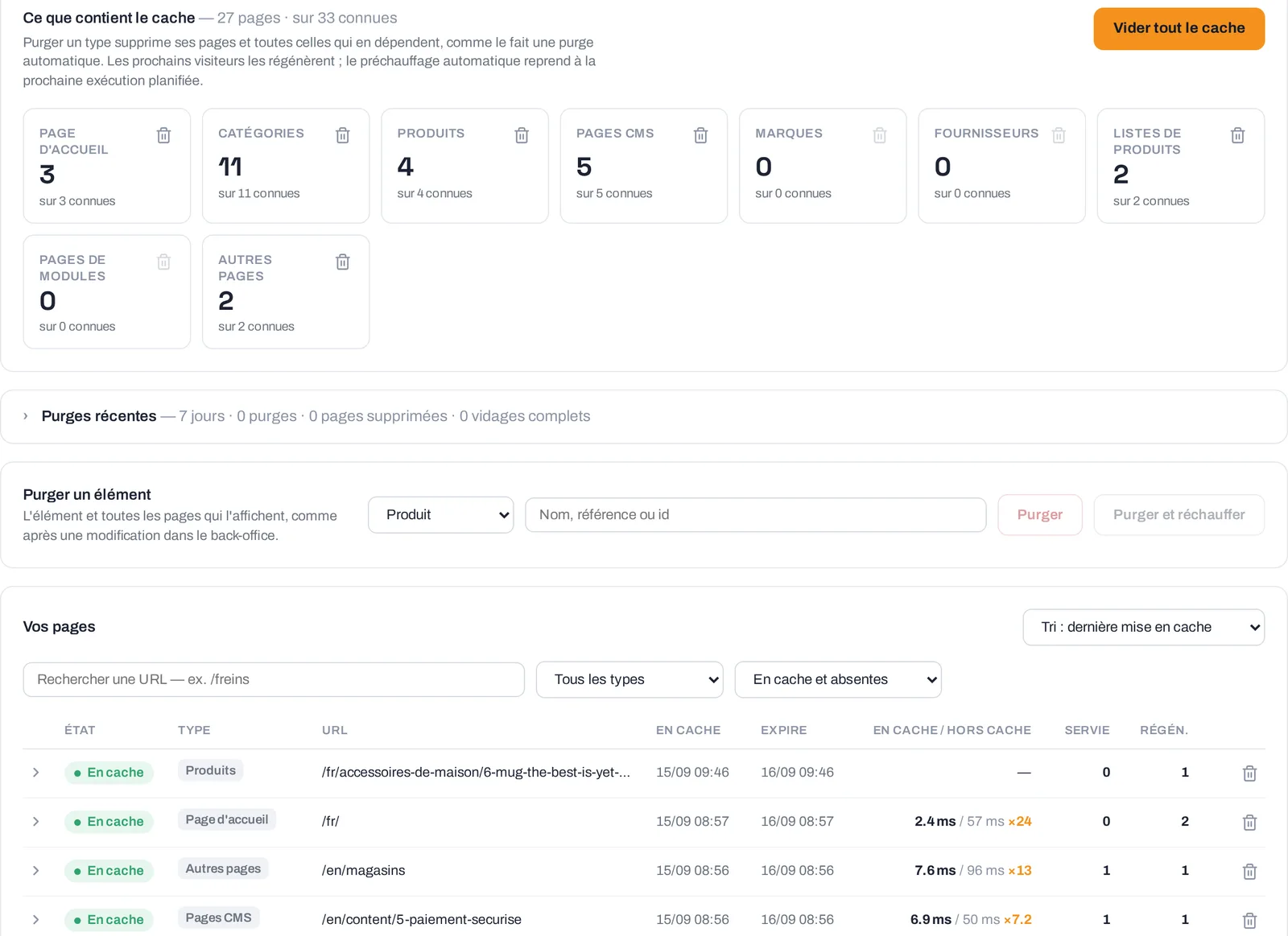Viewport: 1288px width, 936px height.
Task: Click the Vider tout le cache button
Action: (1179, 28)
